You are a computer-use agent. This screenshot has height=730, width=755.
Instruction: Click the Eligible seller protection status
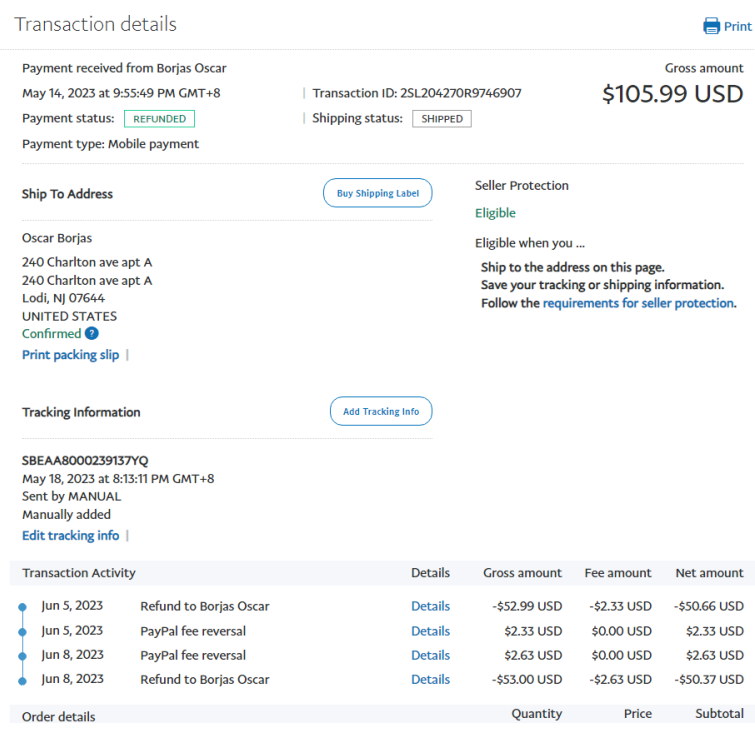click(x=495, y=213)
